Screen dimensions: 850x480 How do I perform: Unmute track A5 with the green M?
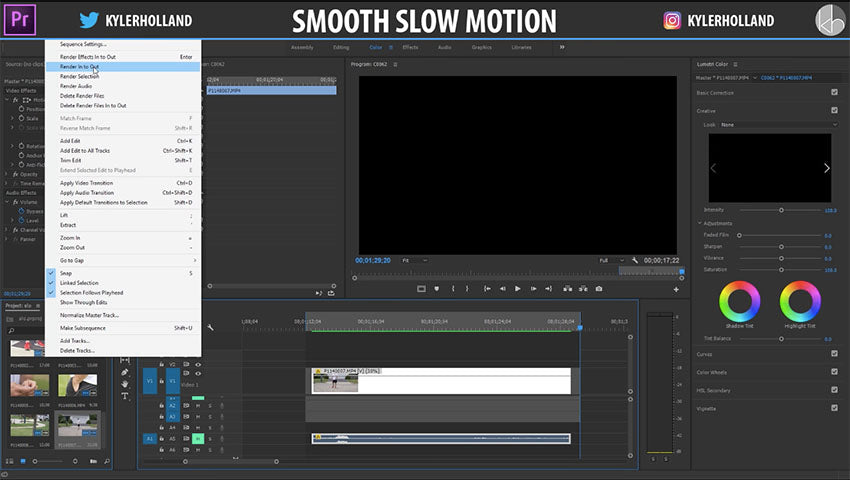198,438
